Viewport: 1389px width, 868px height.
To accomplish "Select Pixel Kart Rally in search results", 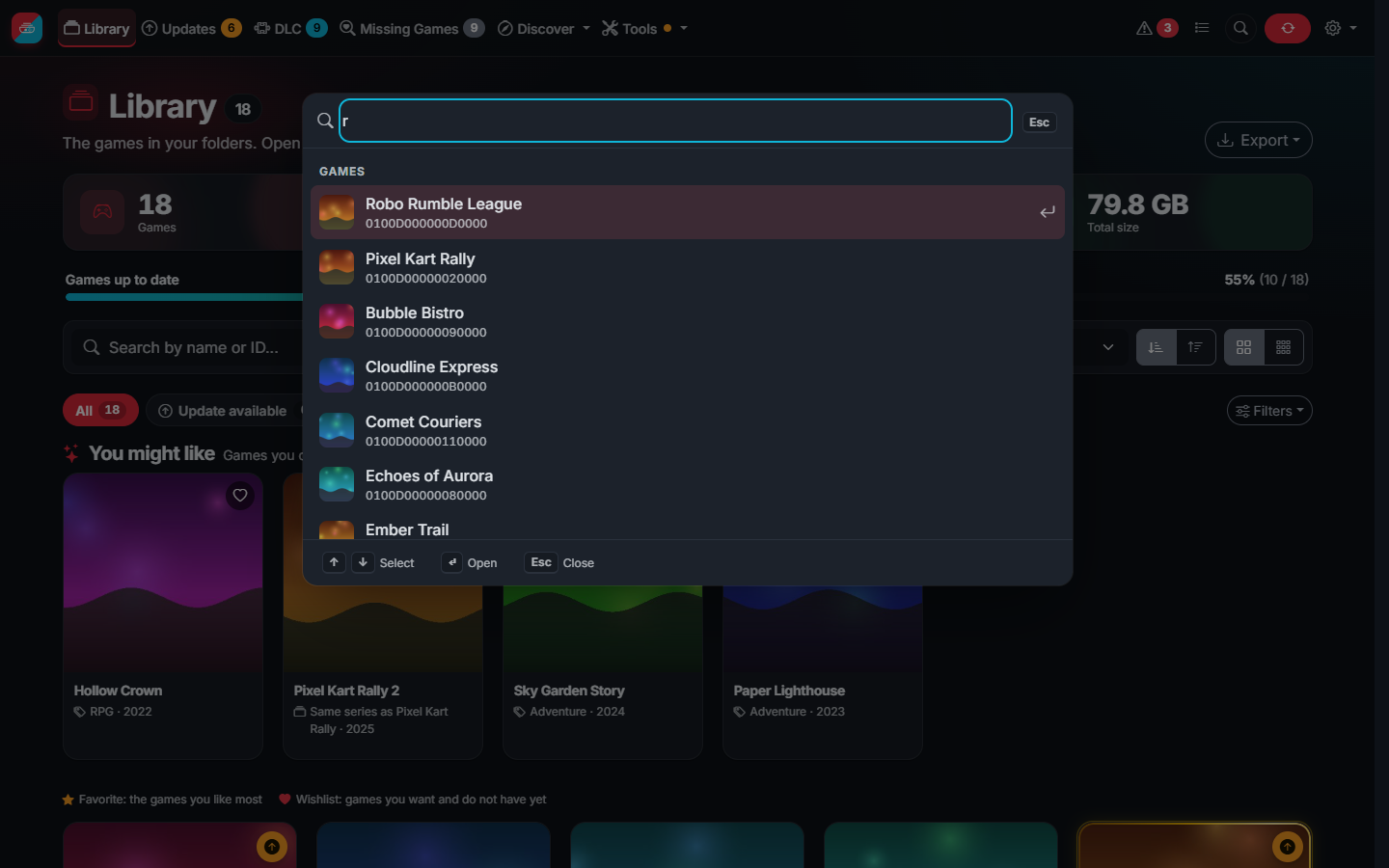I will click(x=688, y=267).
